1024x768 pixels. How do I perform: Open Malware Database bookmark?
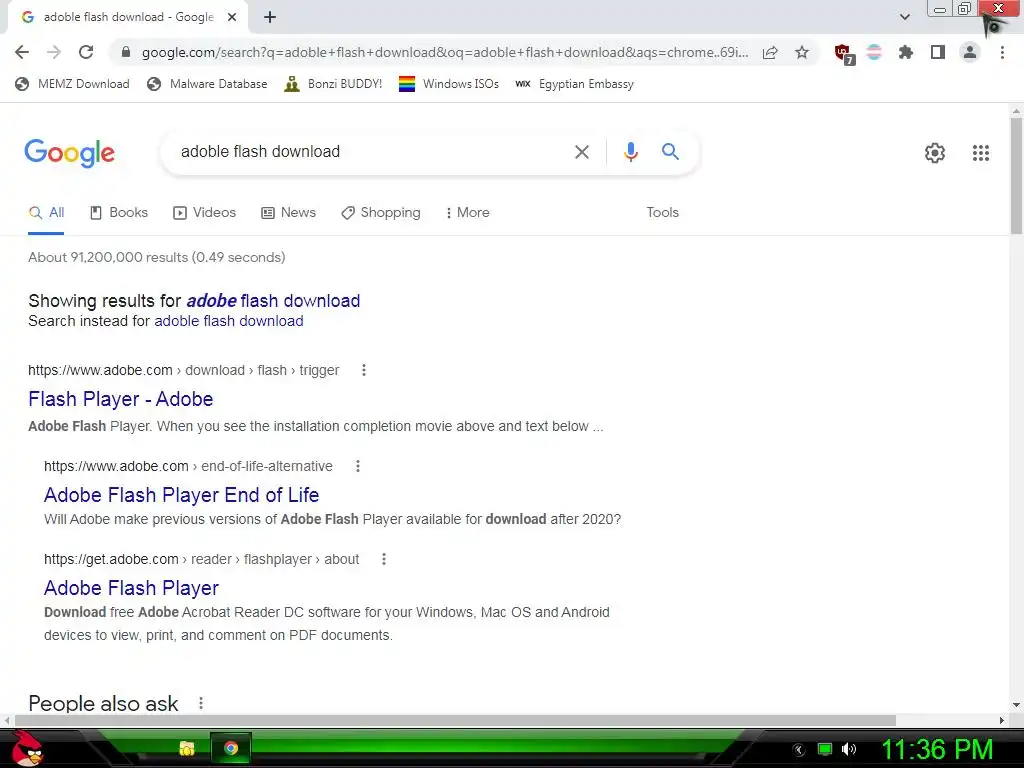pos(208,84)
